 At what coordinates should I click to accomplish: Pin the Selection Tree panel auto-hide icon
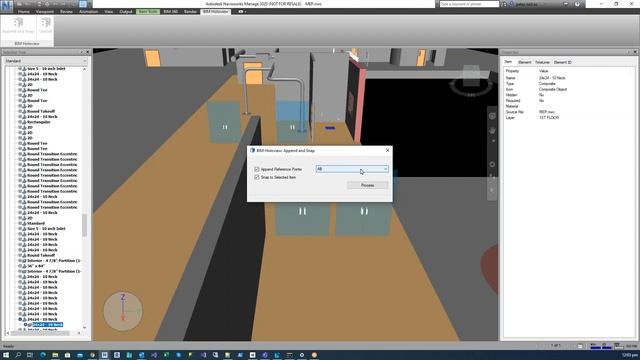point(81,52)
